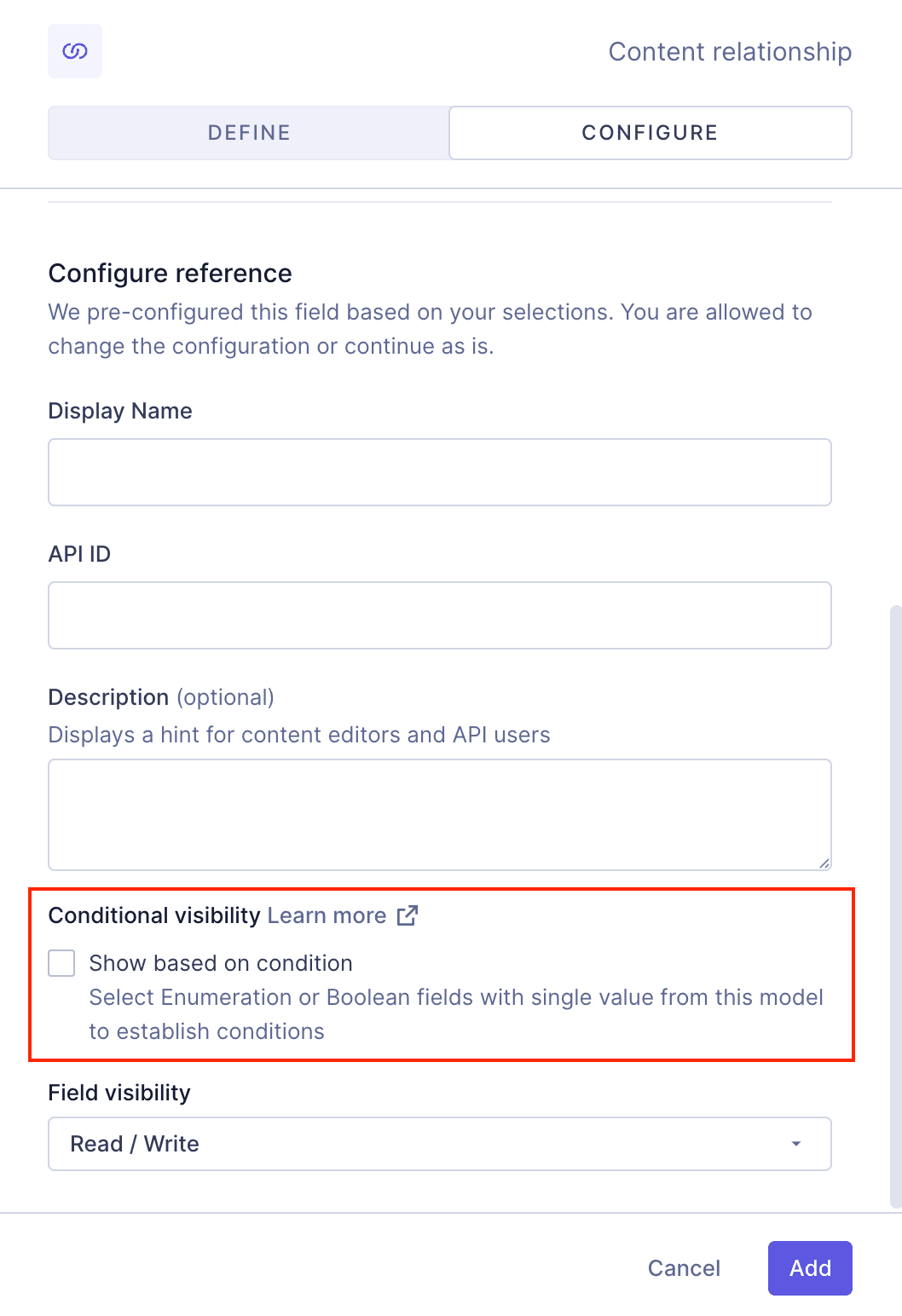Open the Learn more link

pos(327,915)
